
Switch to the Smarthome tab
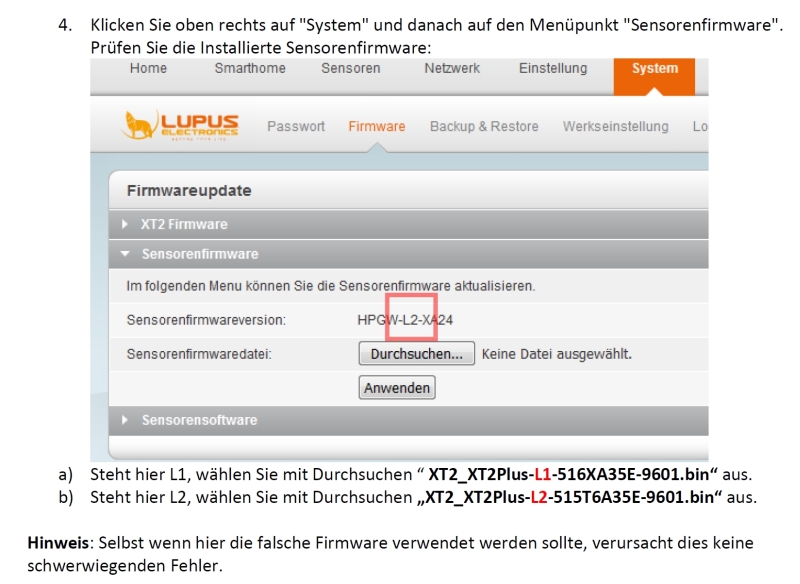(x=250, y=69)
